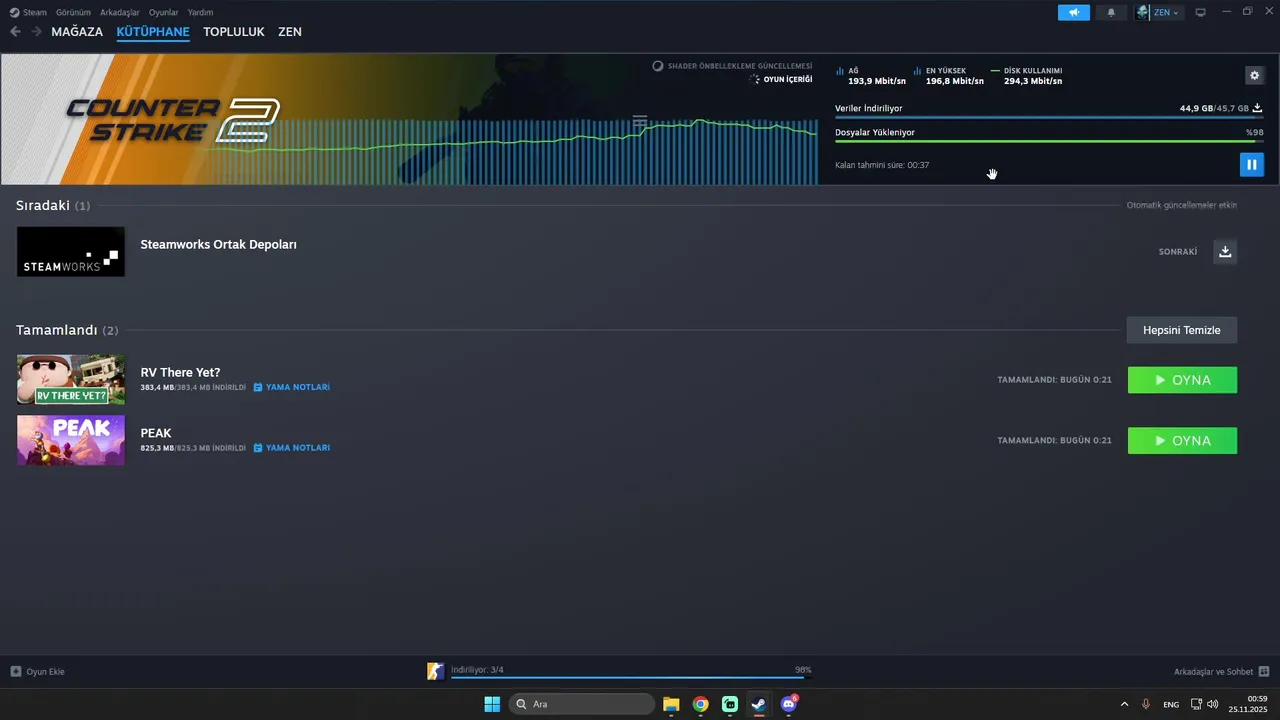Click the Otomatik güncellemeler etkin text
Image resolution: width=1280 pixels, height=720 pixels.
point(1182,205)
